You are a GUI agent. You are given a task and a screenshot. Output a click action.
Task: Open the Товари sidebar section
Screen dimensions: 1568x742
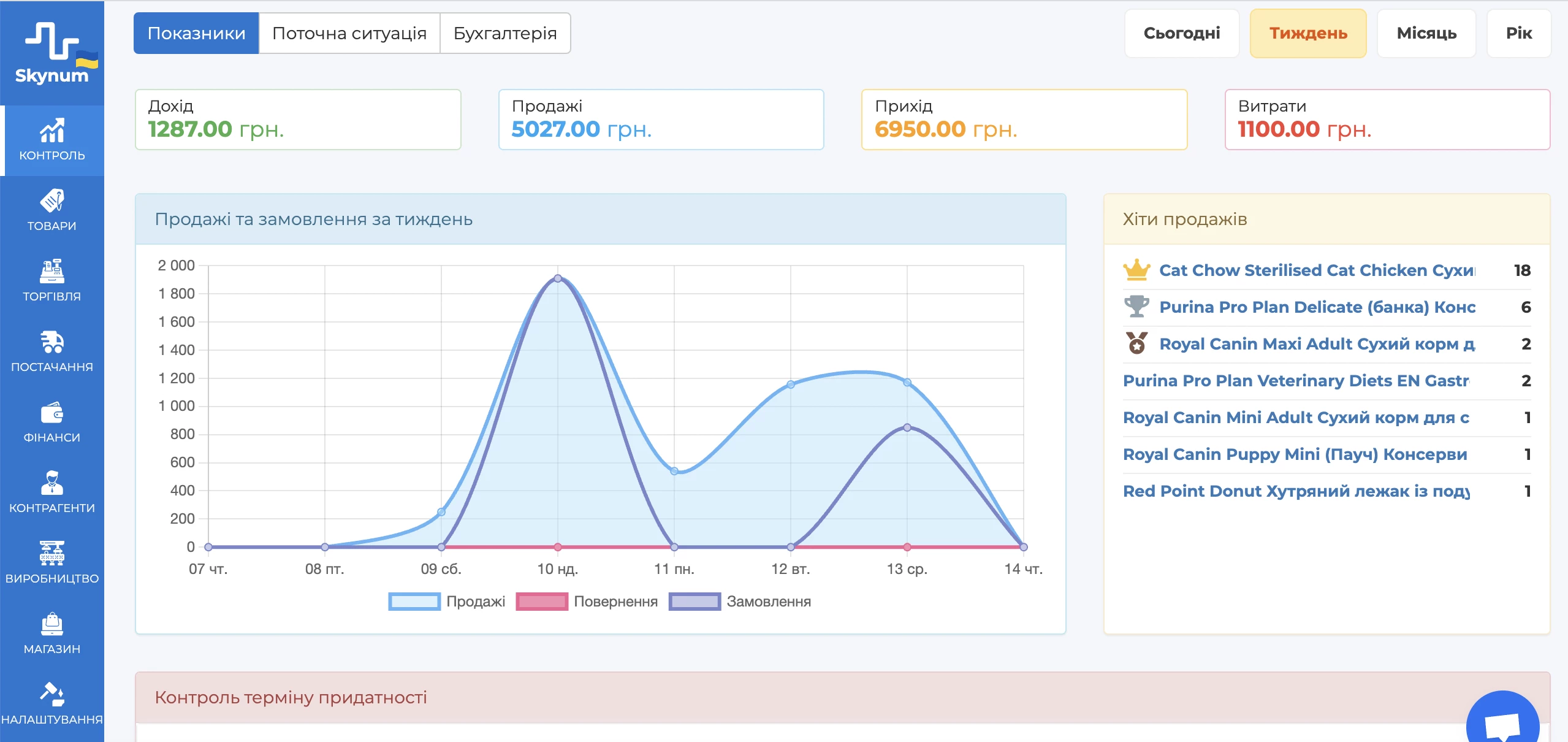[52, 211]
